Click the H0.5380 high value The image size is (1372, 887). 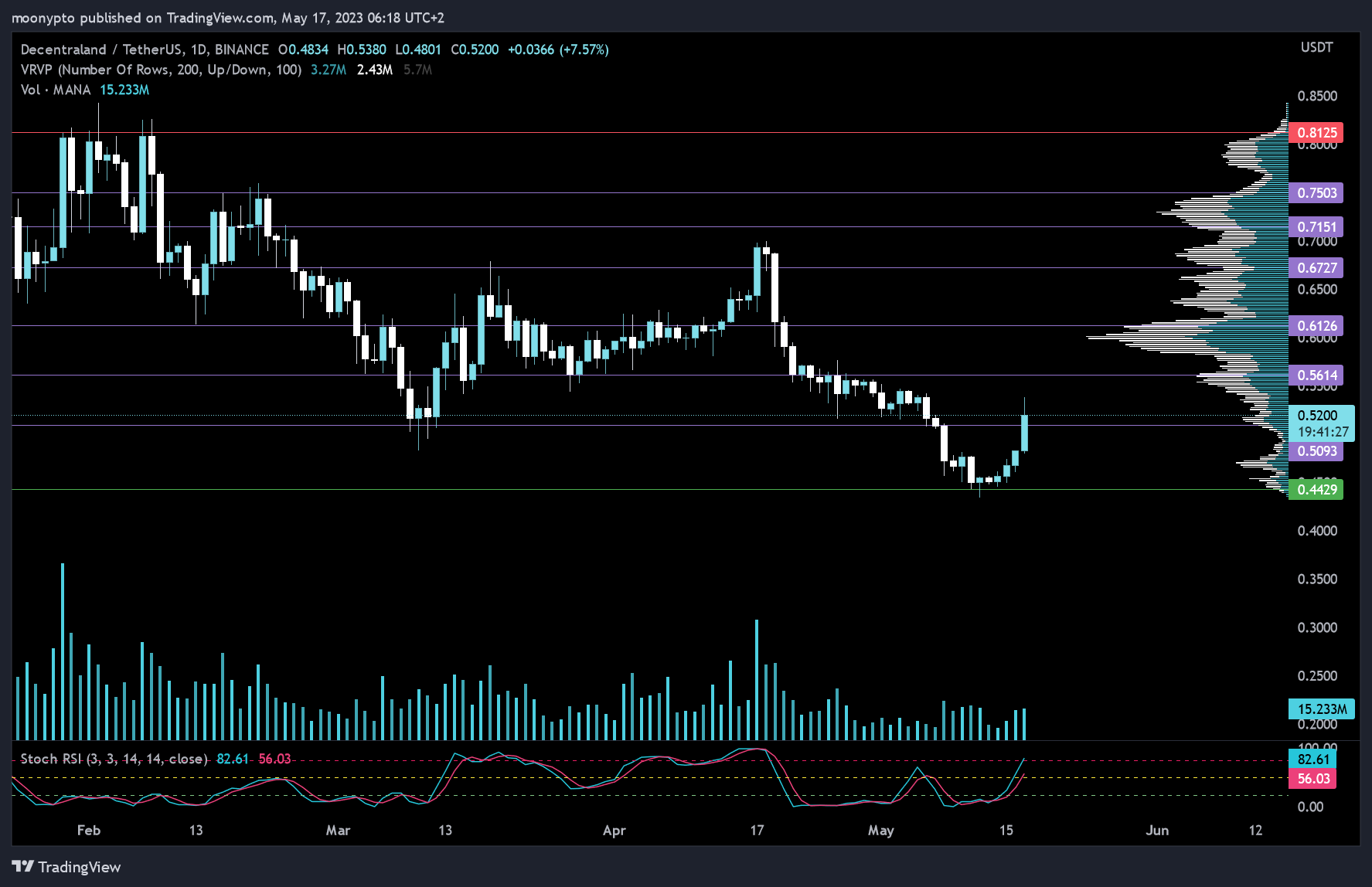coord(362,49)
